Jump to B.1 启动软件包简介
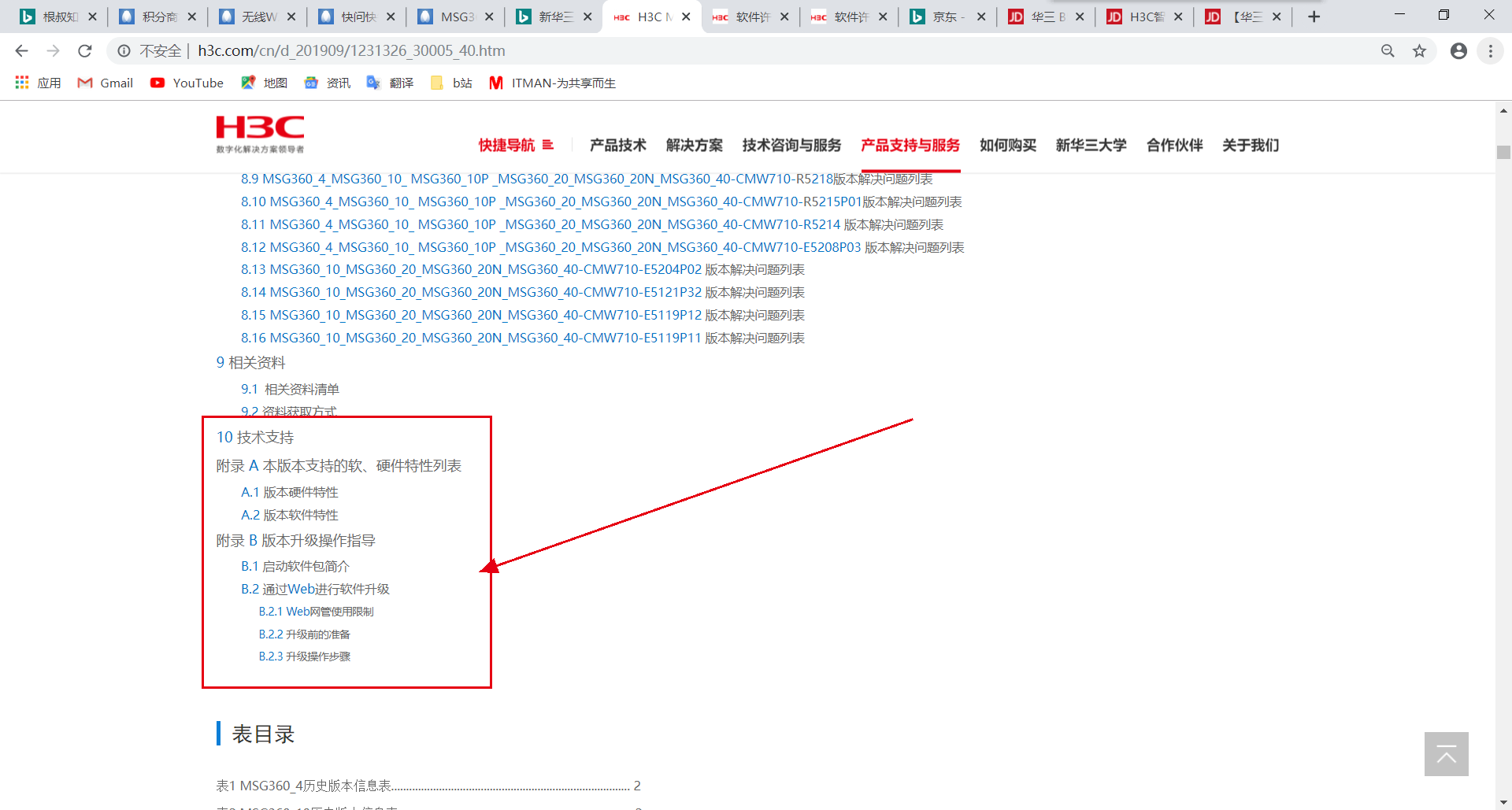 (295, 567)
